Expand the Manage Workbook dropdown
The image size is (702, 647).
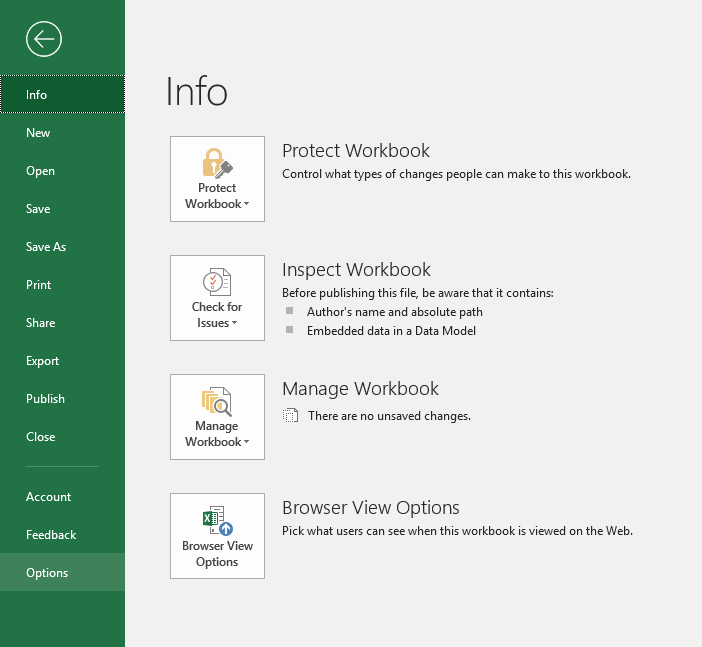217,434
